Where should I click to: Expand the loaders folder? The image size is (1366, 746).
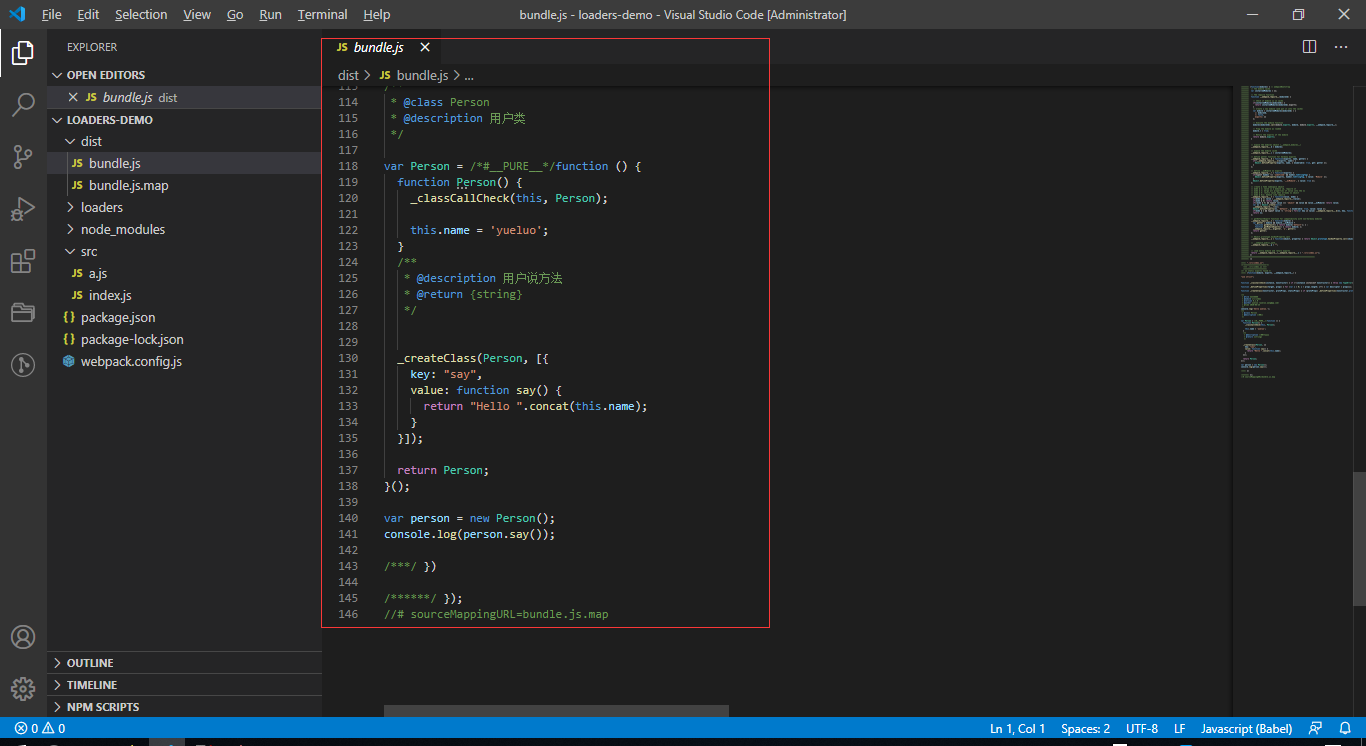[x=101, y=207]
